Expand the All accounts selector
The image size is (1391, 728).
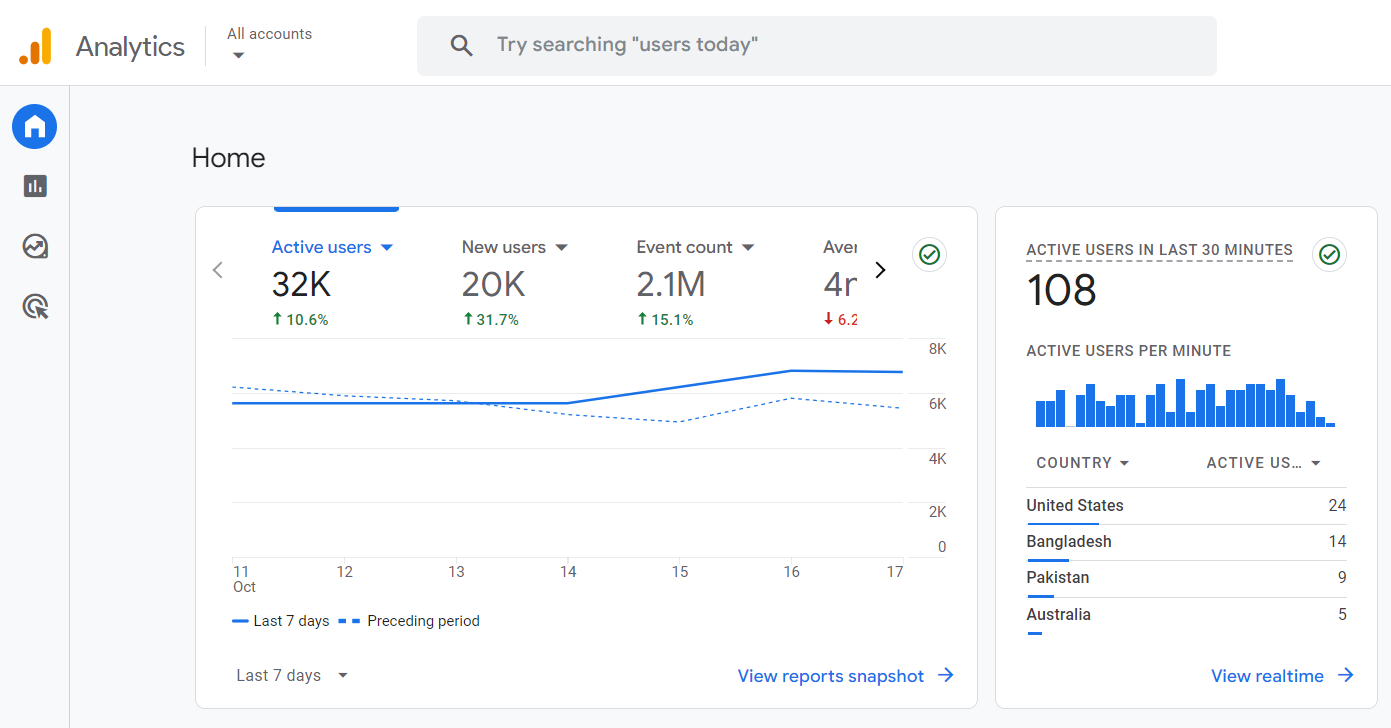269,44
